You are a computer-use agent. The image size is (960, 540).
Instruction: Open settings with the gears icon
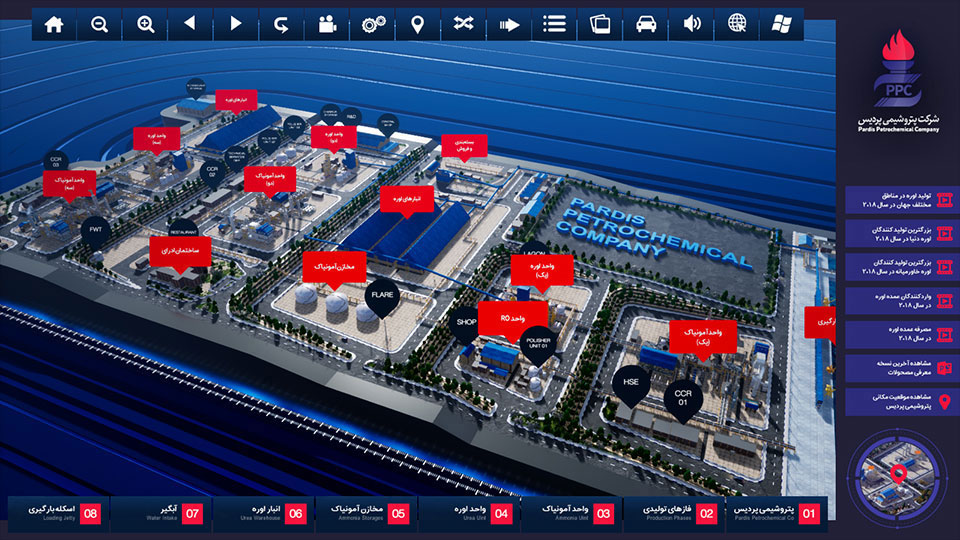(372, 24)
